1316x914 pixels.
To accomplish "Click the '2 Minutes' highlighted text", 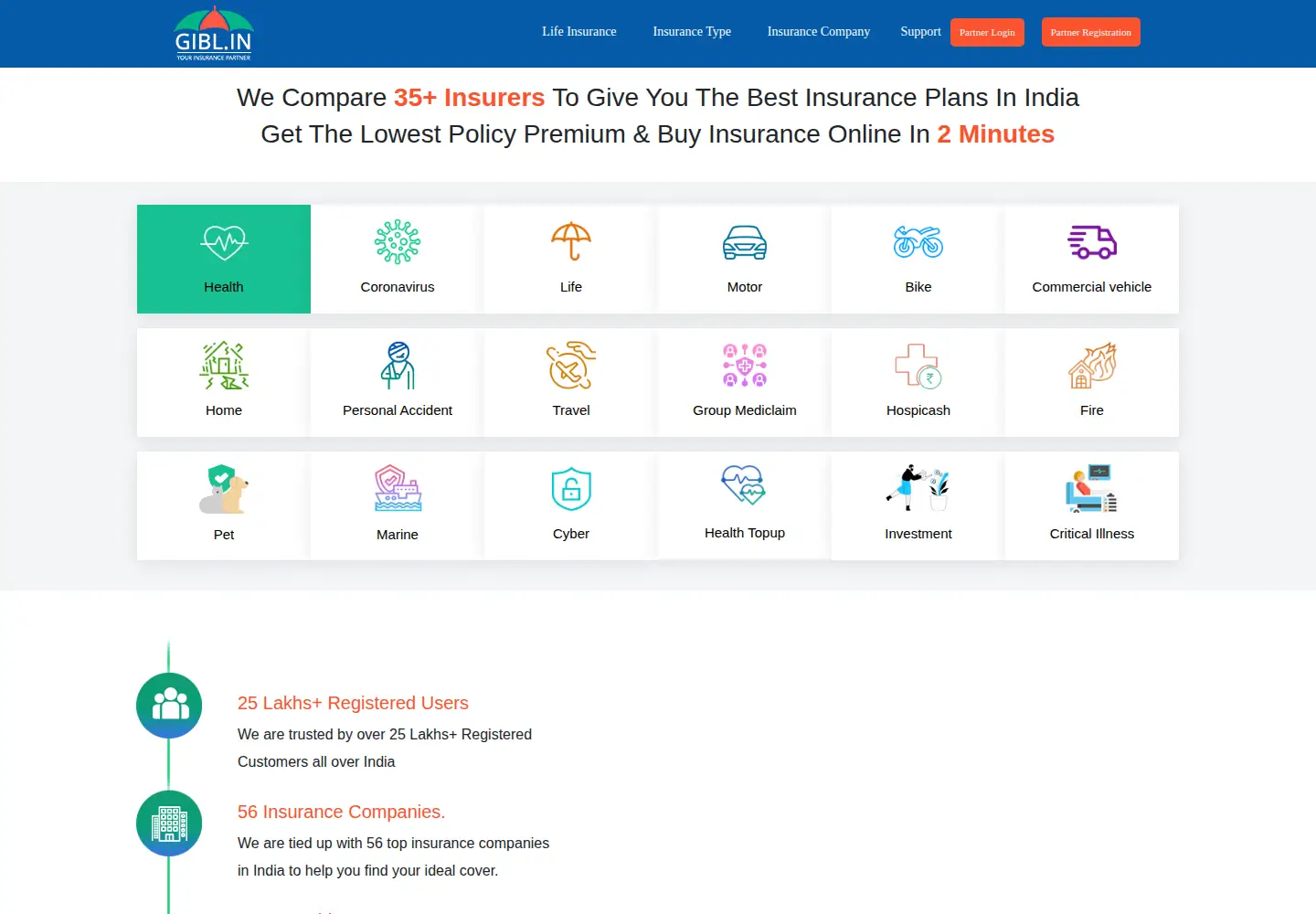I will point(996,134).
